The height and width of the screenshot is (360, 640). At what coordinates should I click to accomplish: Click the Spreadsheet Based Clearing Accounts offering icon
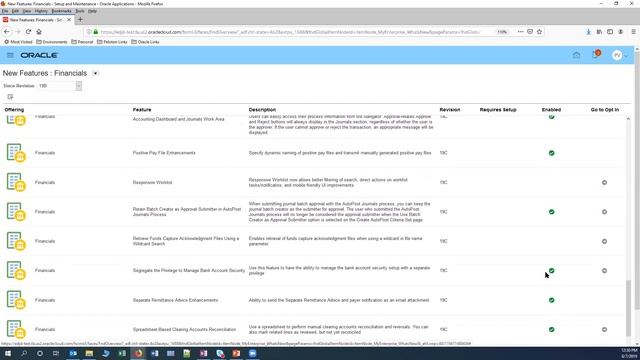coord(16,329)
